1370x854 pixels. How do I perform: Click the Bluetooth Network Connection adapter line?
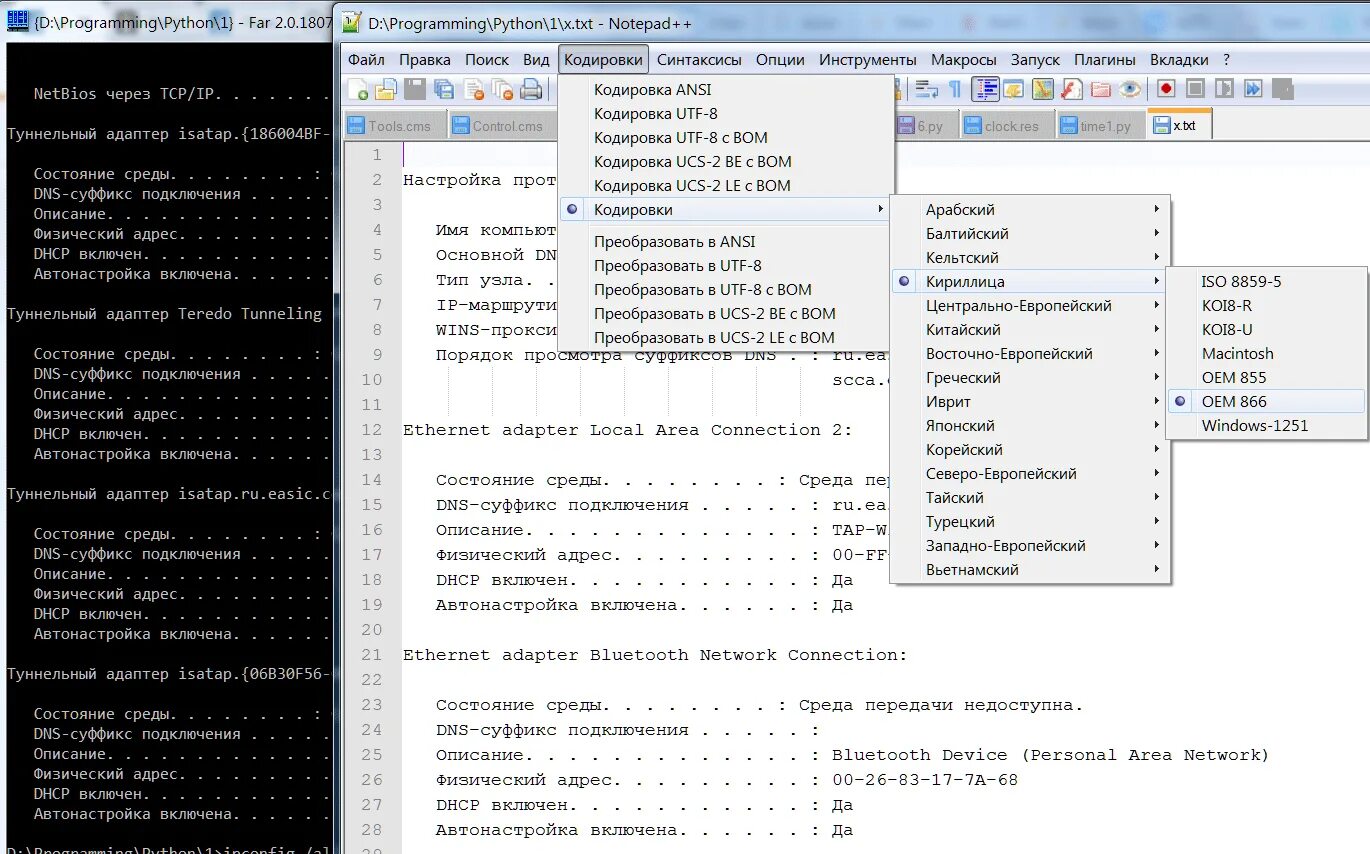point(655,655)
